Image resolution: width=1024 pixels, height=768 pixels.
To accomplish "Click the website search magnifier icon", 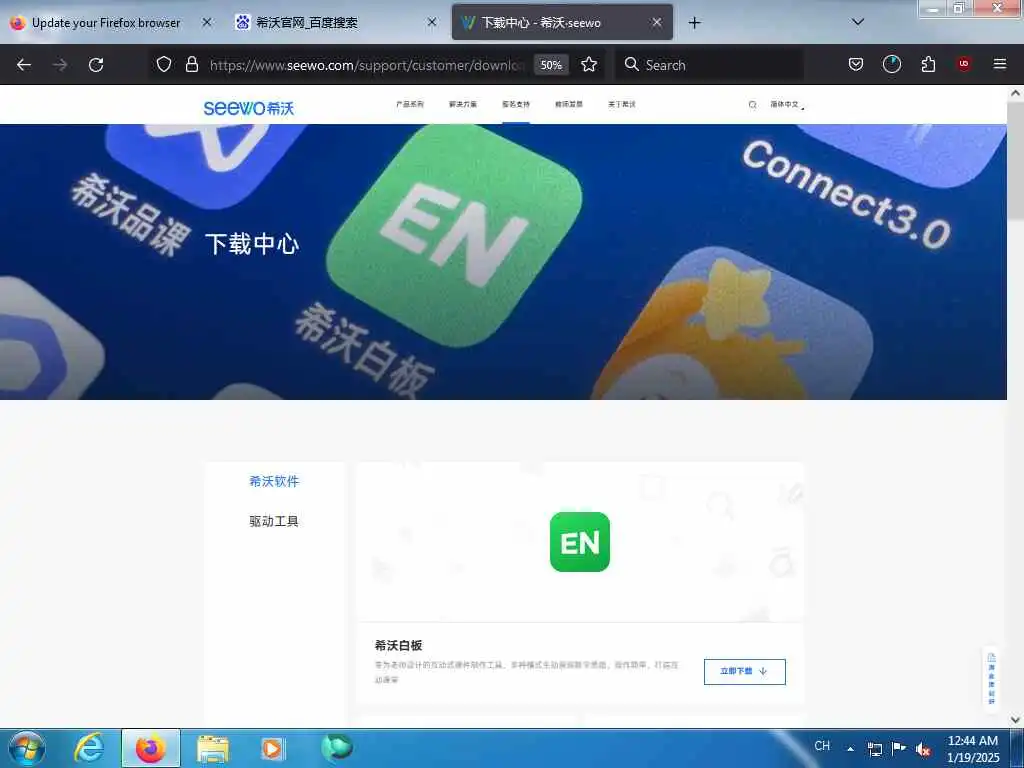I will pos(752,104).
